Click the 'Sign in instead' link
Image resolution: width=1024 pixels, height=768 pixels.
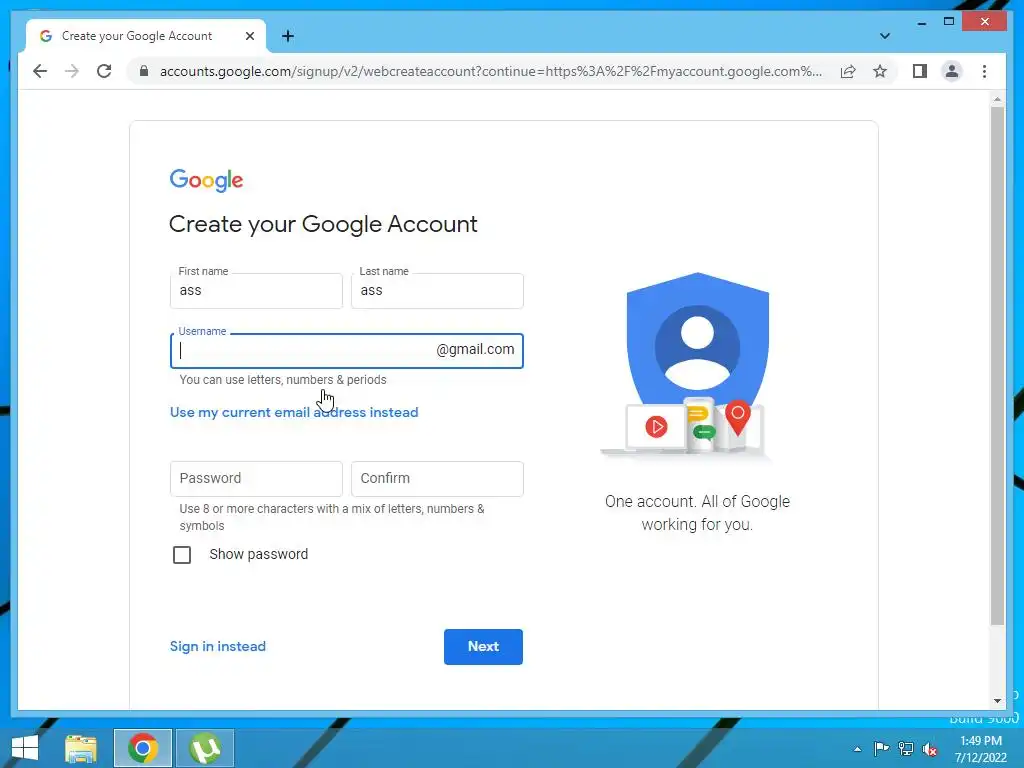click(x=217, y=647)
